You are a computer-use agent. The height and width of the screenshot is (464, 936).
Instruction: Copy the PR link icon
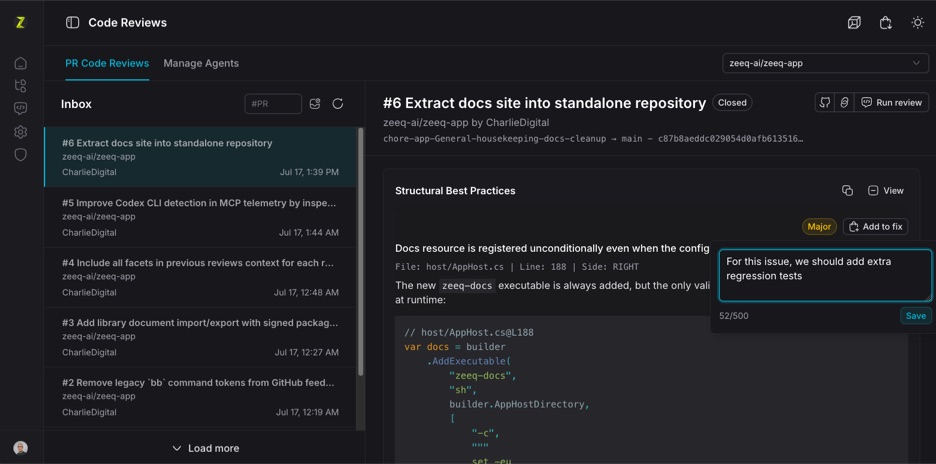(x=844, y=102)
